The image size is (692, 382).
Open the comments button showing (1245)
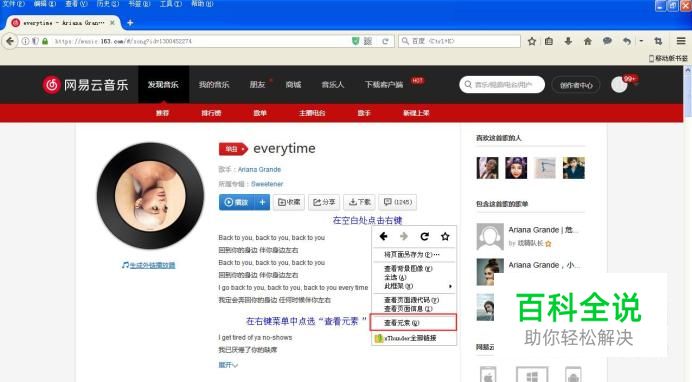point(398,202)
